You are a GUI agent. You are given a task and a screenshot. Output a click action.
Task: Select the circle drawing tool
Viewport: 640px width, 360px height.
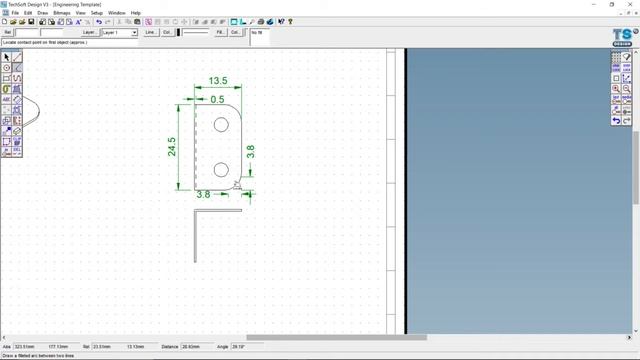(7, 68)
